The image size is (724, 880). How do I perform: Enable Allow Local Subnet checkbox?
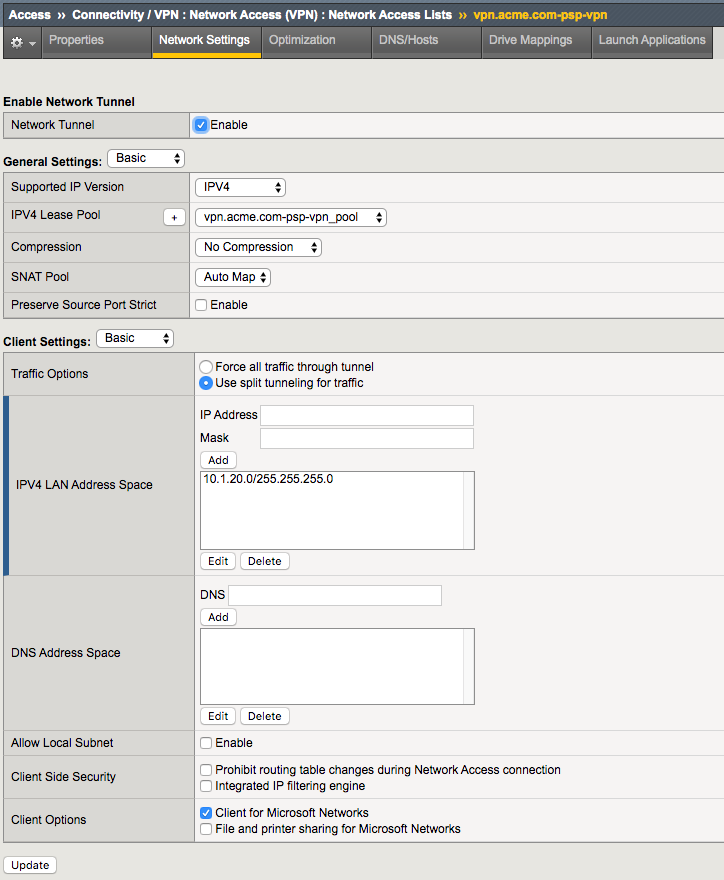(206, 743)
